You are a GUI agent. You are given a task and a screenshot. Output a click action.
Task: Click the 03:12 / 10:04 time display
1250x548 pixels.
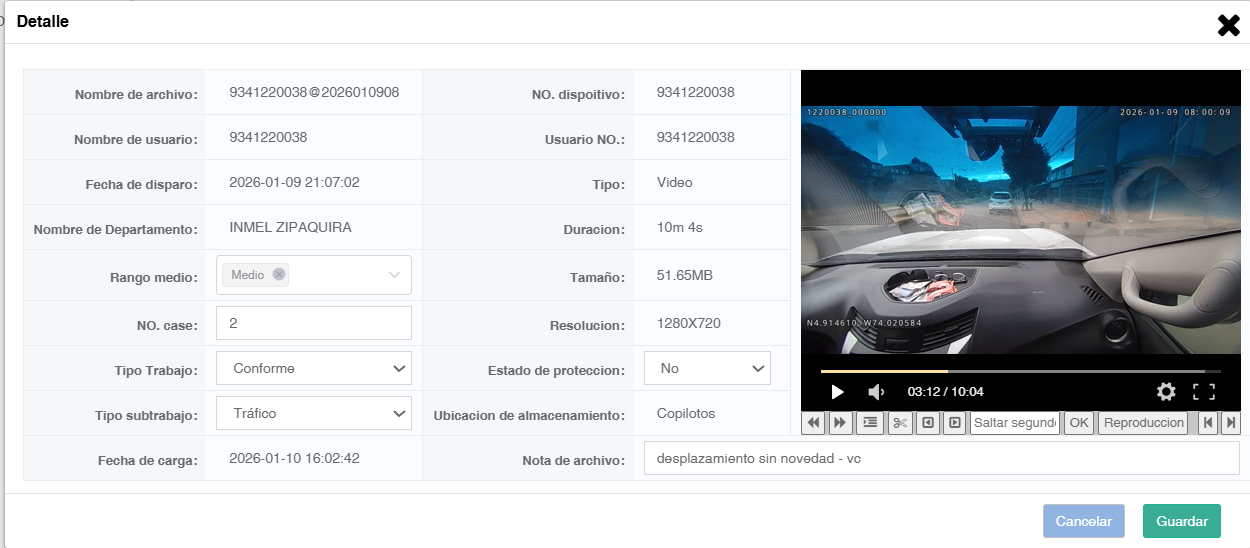[945, 392]
